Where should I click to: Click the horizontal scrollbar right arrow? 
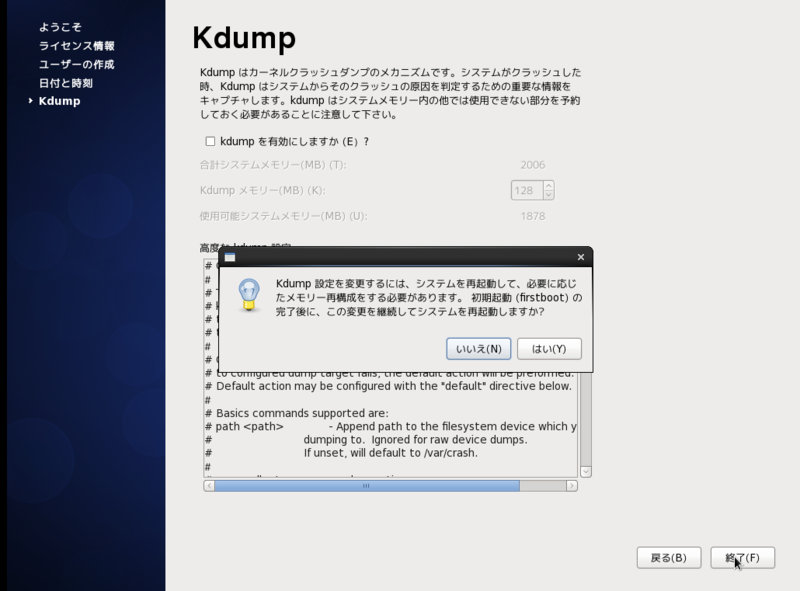tap(571, 486)
